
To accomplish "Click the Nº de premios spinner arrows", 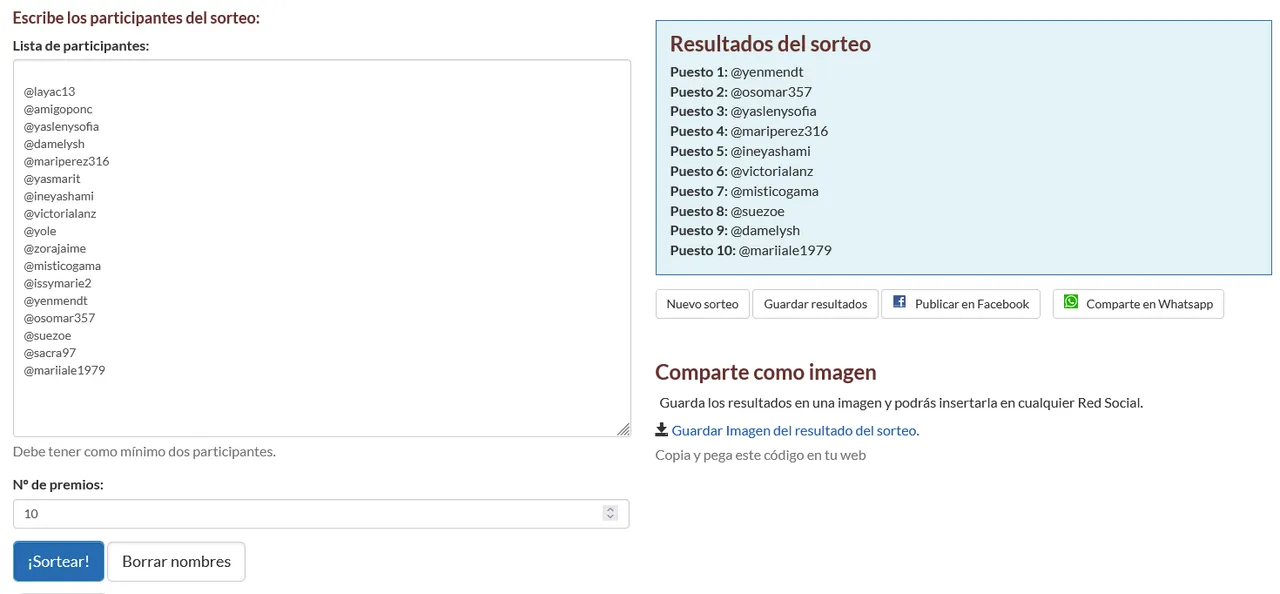I will point(610,513).
